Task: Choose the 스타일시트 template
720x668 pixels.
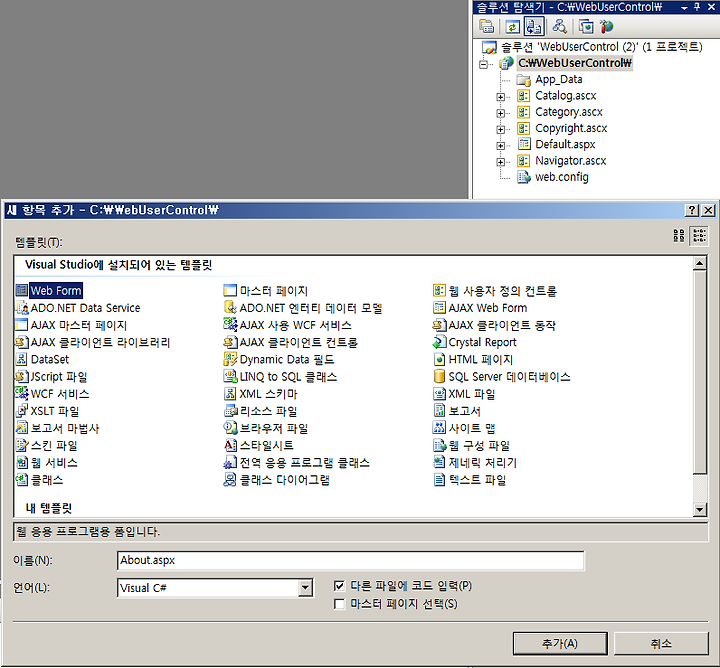Action: point(259,445)
